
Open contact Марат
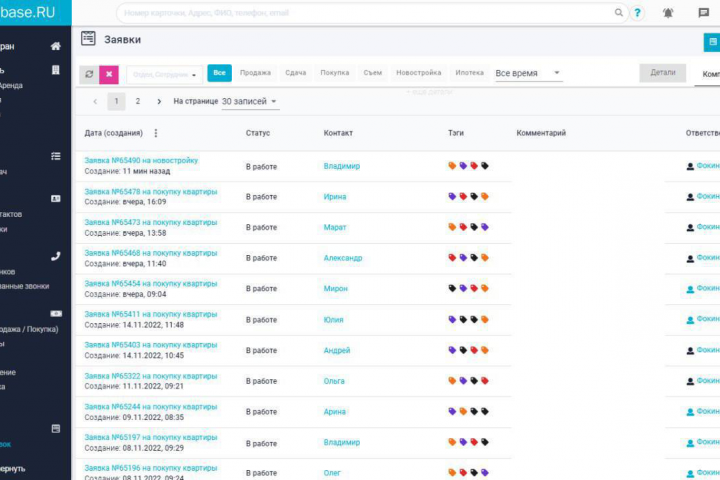pyautogui.click(x=335, y=228)
